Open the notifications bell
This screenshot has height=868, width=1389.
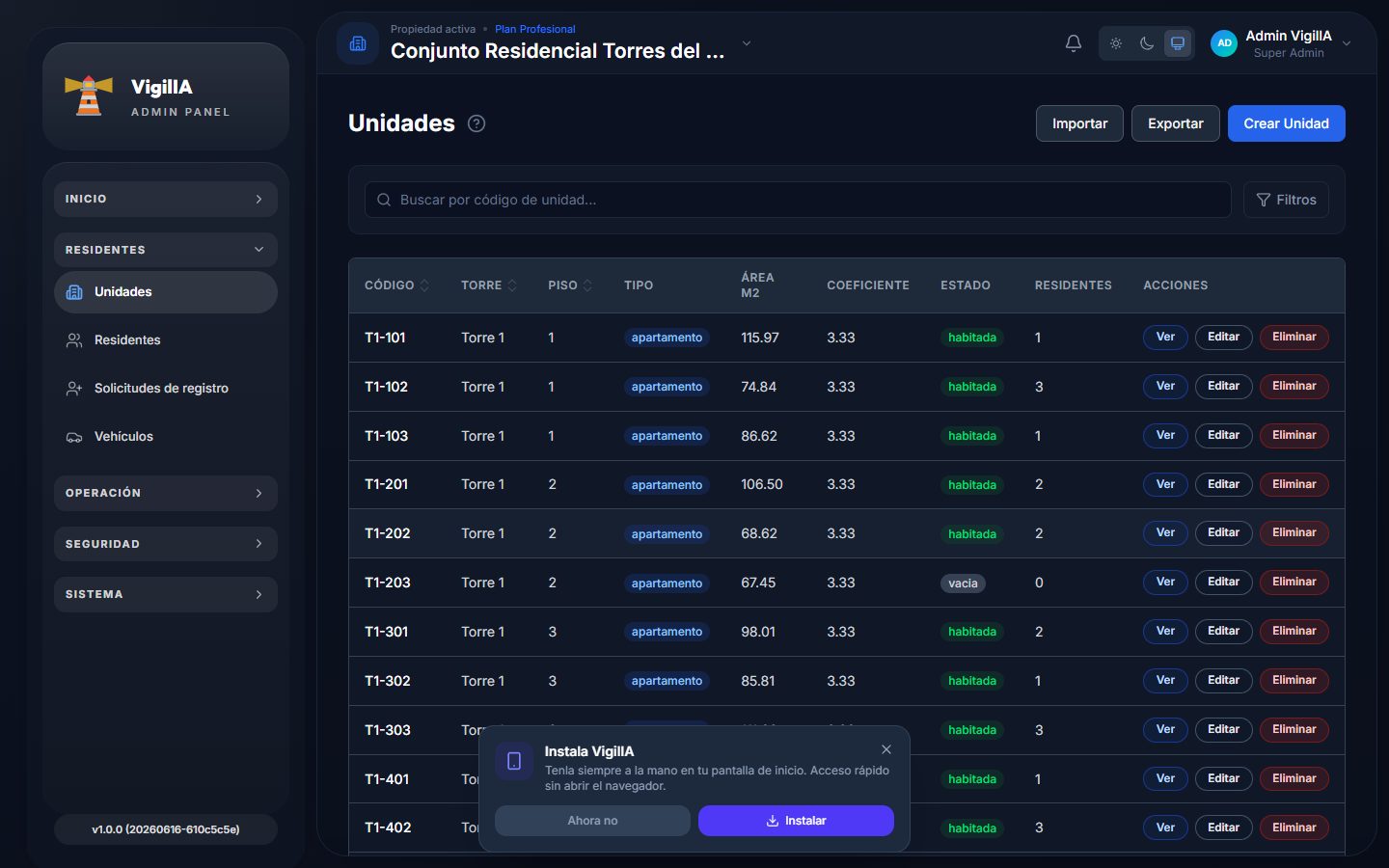point(1073,43)
